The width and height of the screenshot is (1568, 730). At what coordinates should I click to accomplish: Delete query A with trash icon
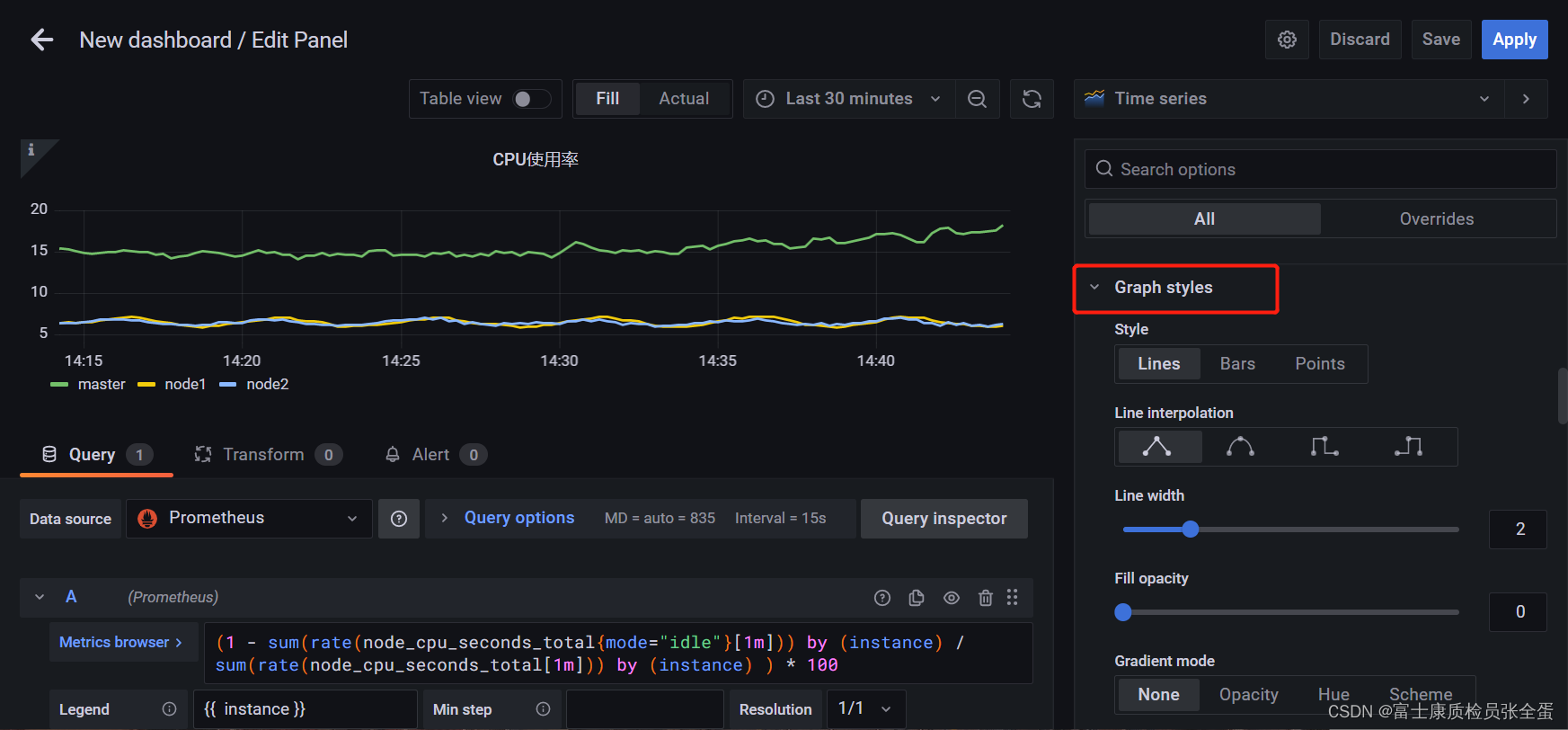tap(986, 598)
